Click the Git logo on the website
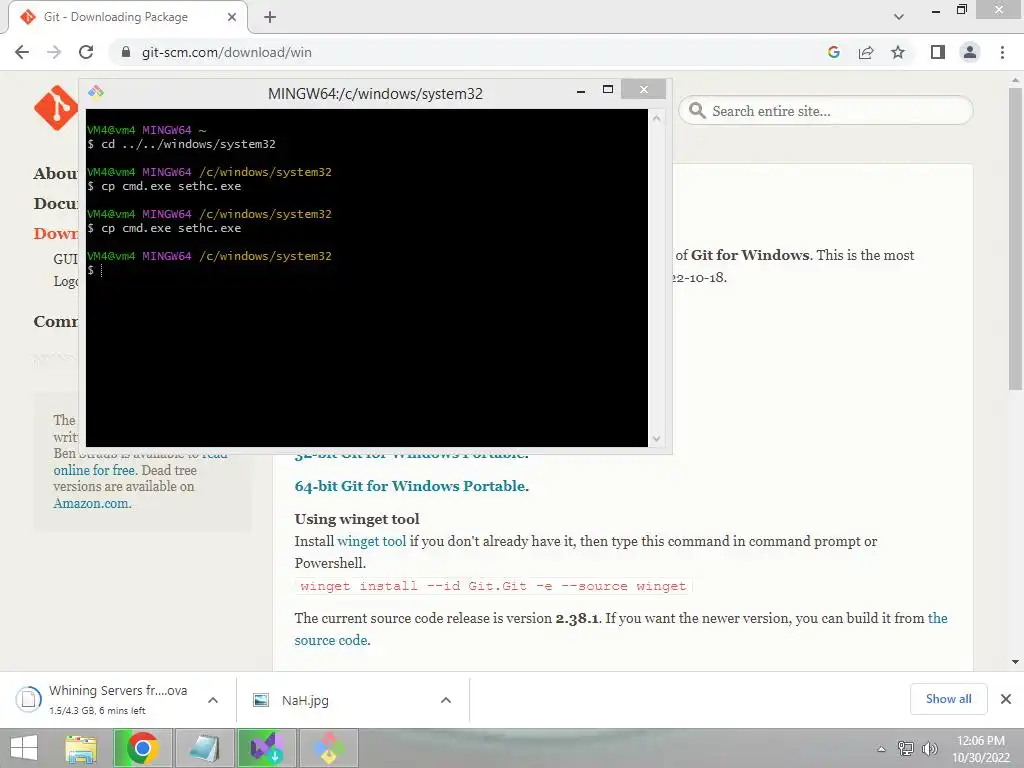 click(x=56, y=108)
